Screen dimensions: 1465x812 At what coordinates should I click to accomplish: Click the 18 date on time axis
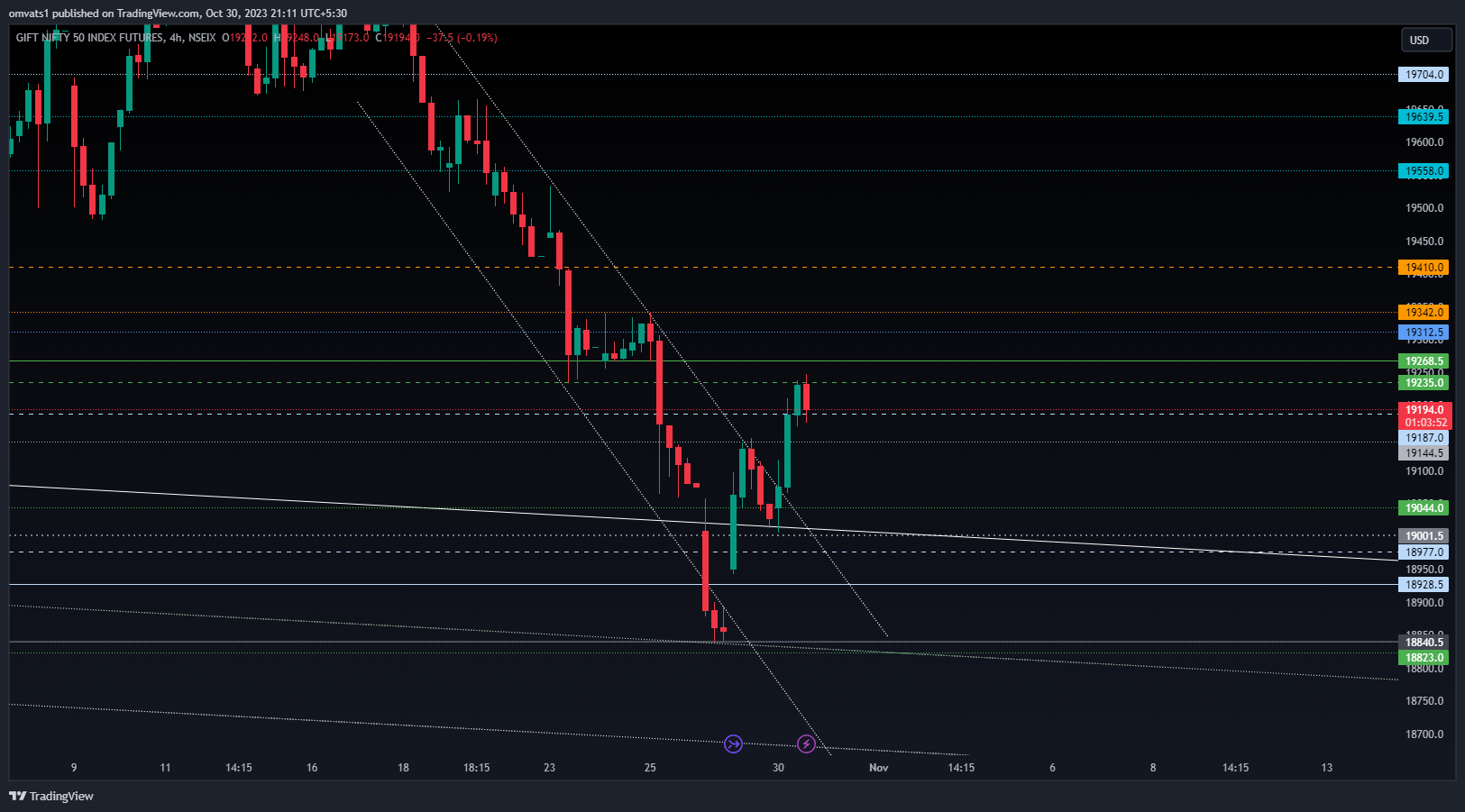(x=403, y=768)
